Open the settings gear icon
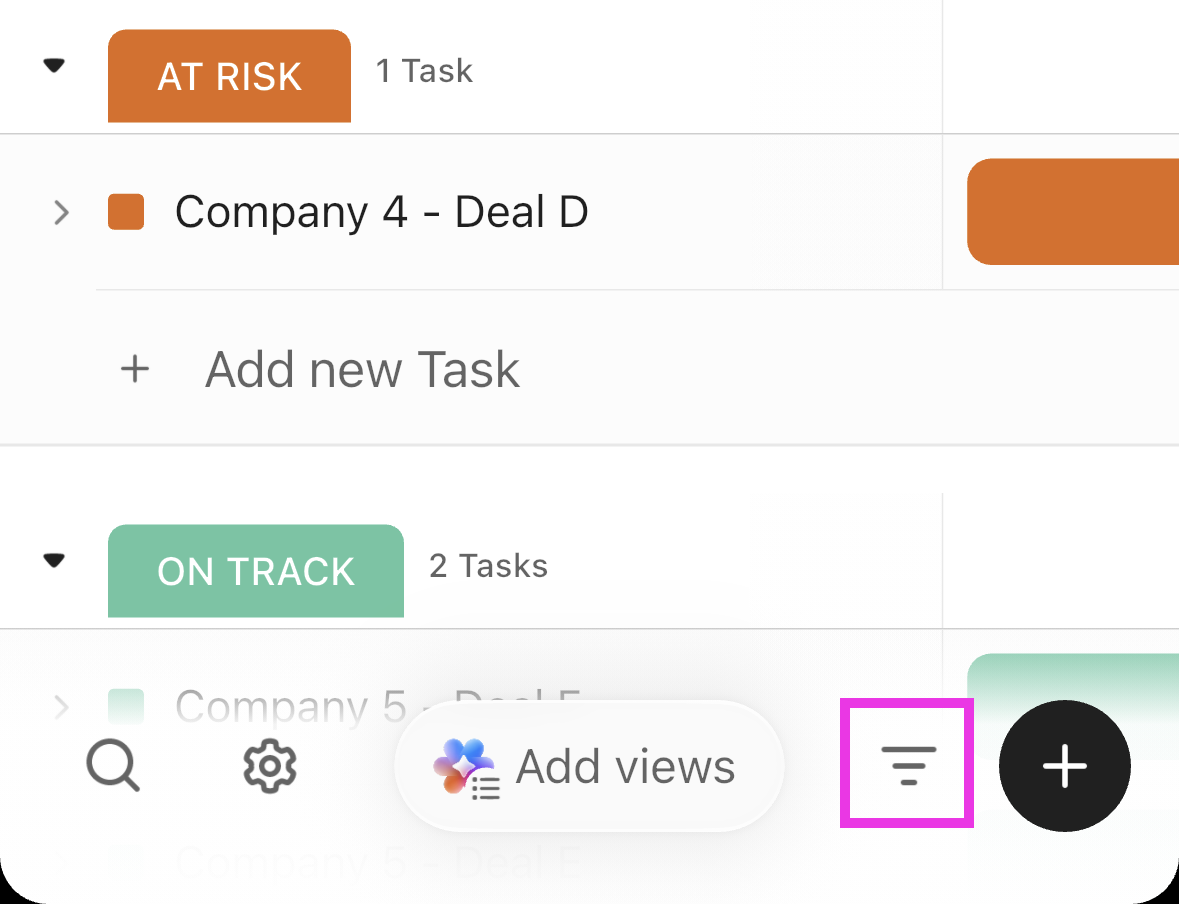This screenshot has height=904, width=1180. pos(268,766)
